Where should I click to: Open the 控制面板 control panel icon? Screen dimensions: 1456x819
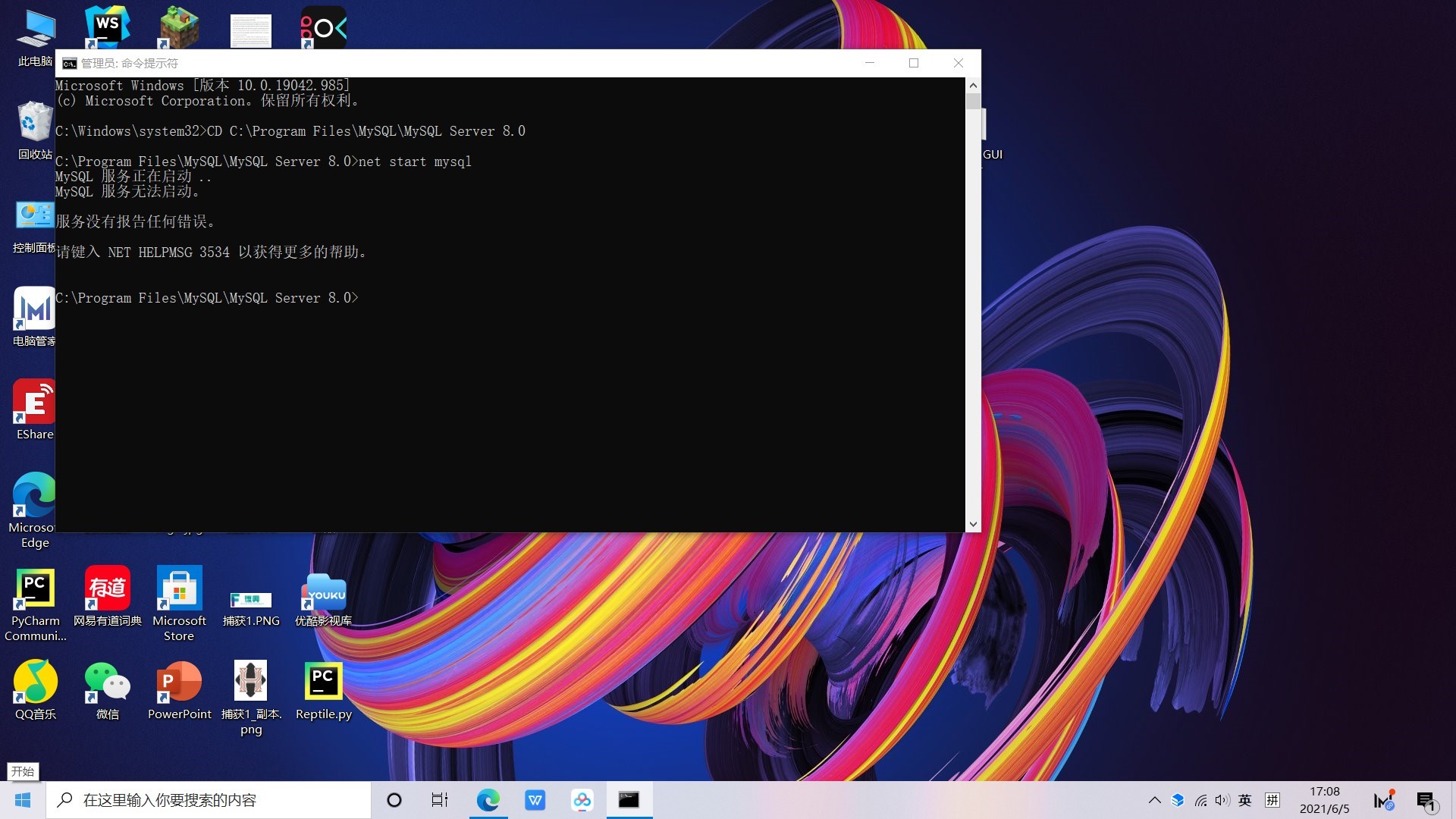point(35,226)
